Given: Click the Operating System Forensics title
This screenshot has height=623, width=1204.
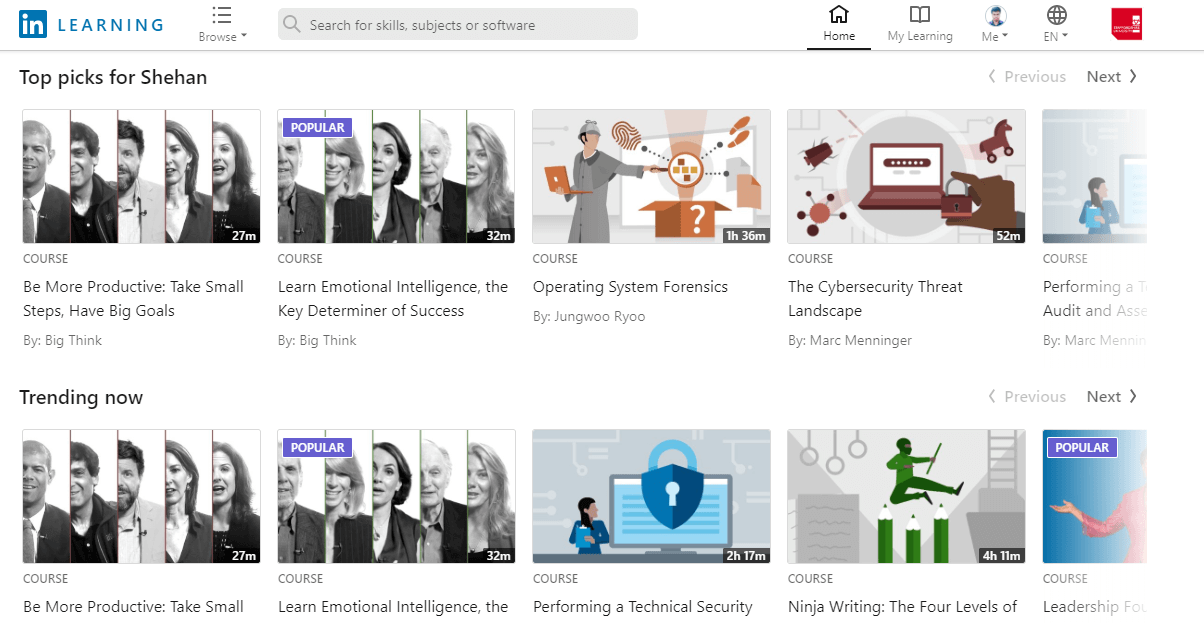Looking at the screenshot, I should (630, 287).
